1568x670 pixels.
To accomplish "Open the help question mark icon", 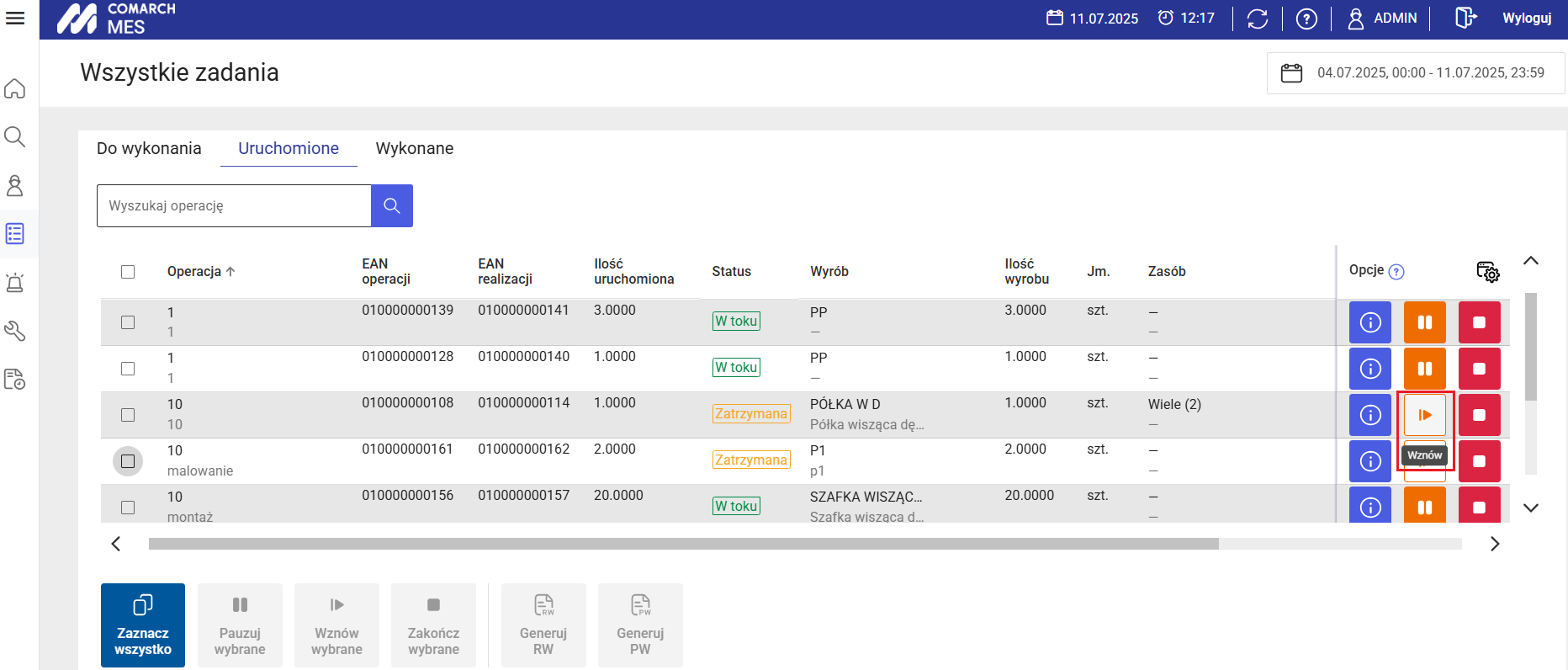I will (x=1306, y=19).
